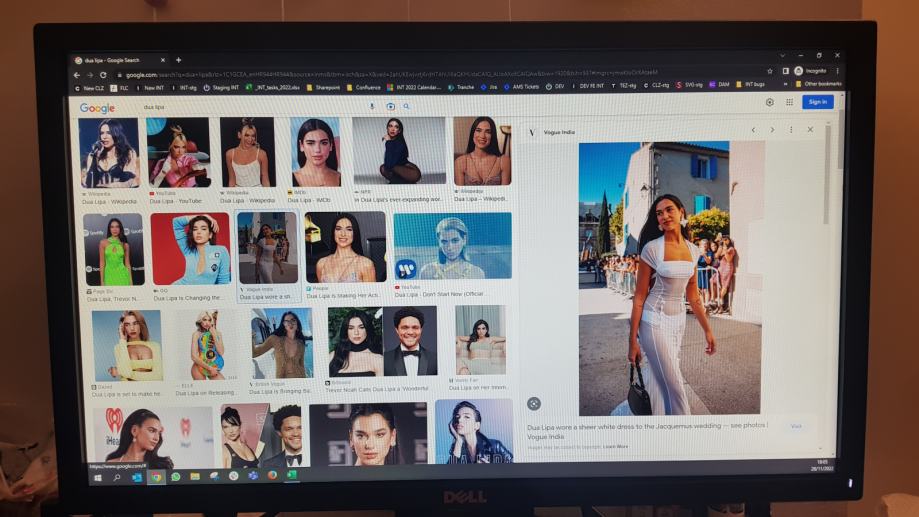Open 'Dua Lipa - YouTube' thumbnail
This screenshot has height=517, width=919.
(178, 153)
